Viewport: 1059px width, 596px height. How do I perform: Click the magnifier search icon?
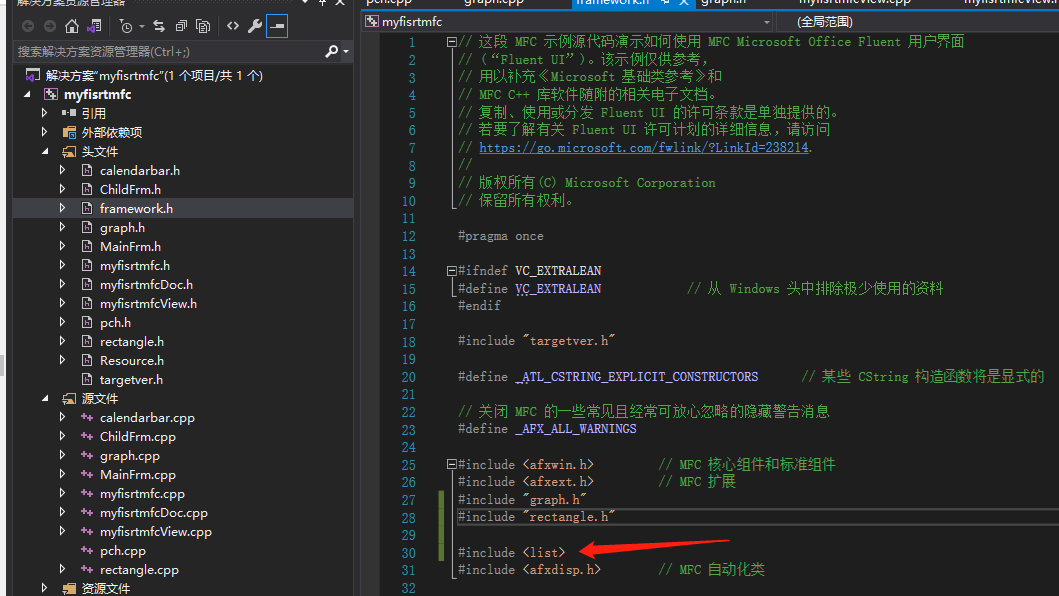pos(331,51)
